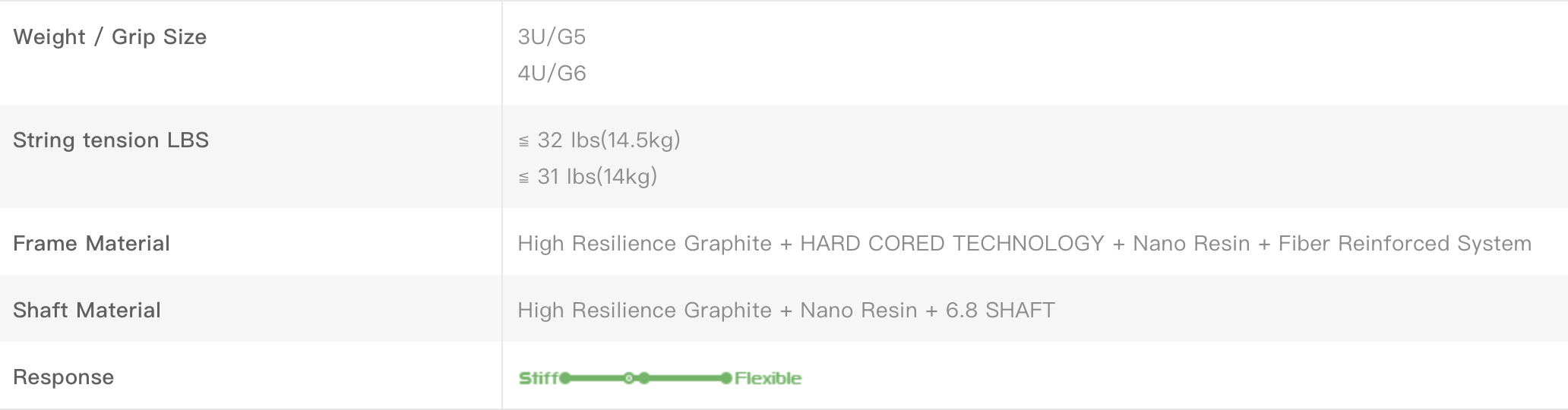Click the Response row label
Screen dimensions: 1568x410
click(63, 377)
